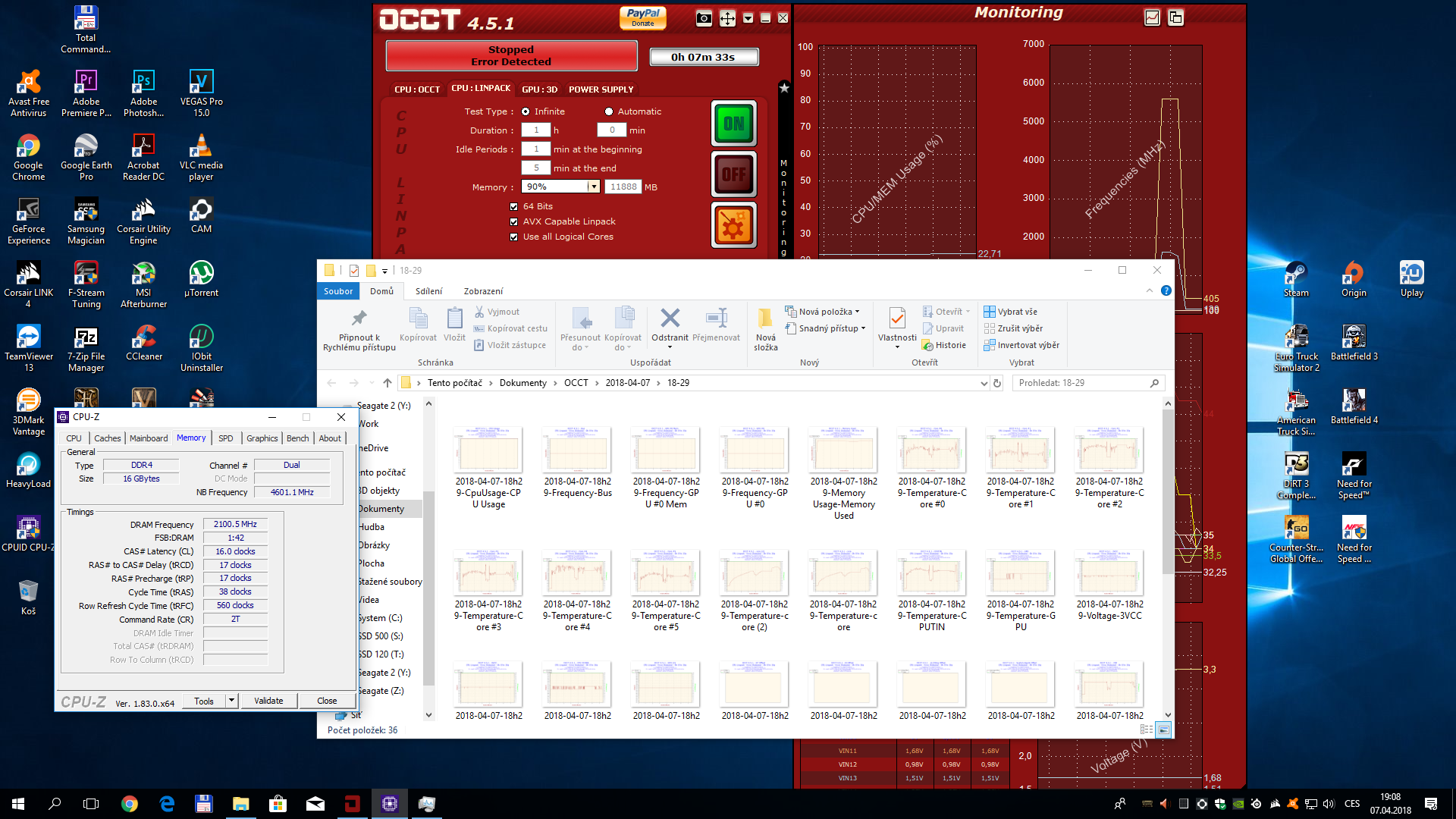Click the Monitoring graph view icon
Screen dimensions: 1456x819
1152,17
